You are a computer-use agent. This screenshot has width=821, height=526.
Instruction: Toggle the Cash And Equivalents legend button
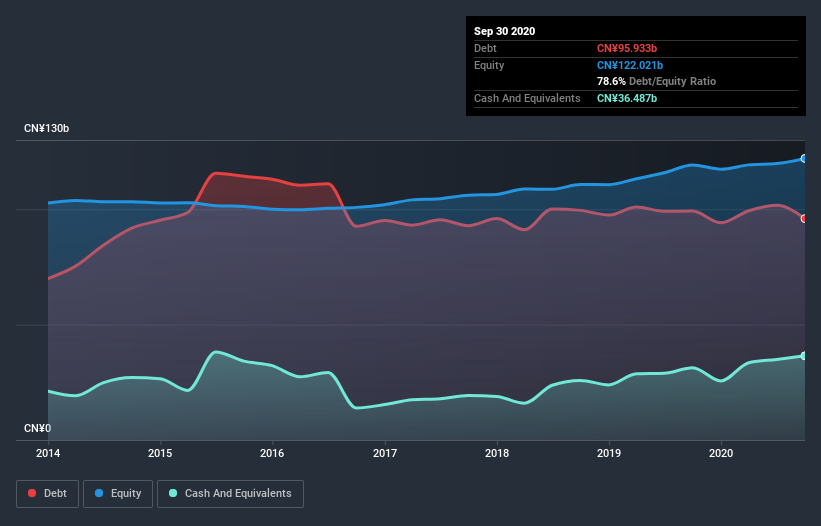click(x=230, y=494)
